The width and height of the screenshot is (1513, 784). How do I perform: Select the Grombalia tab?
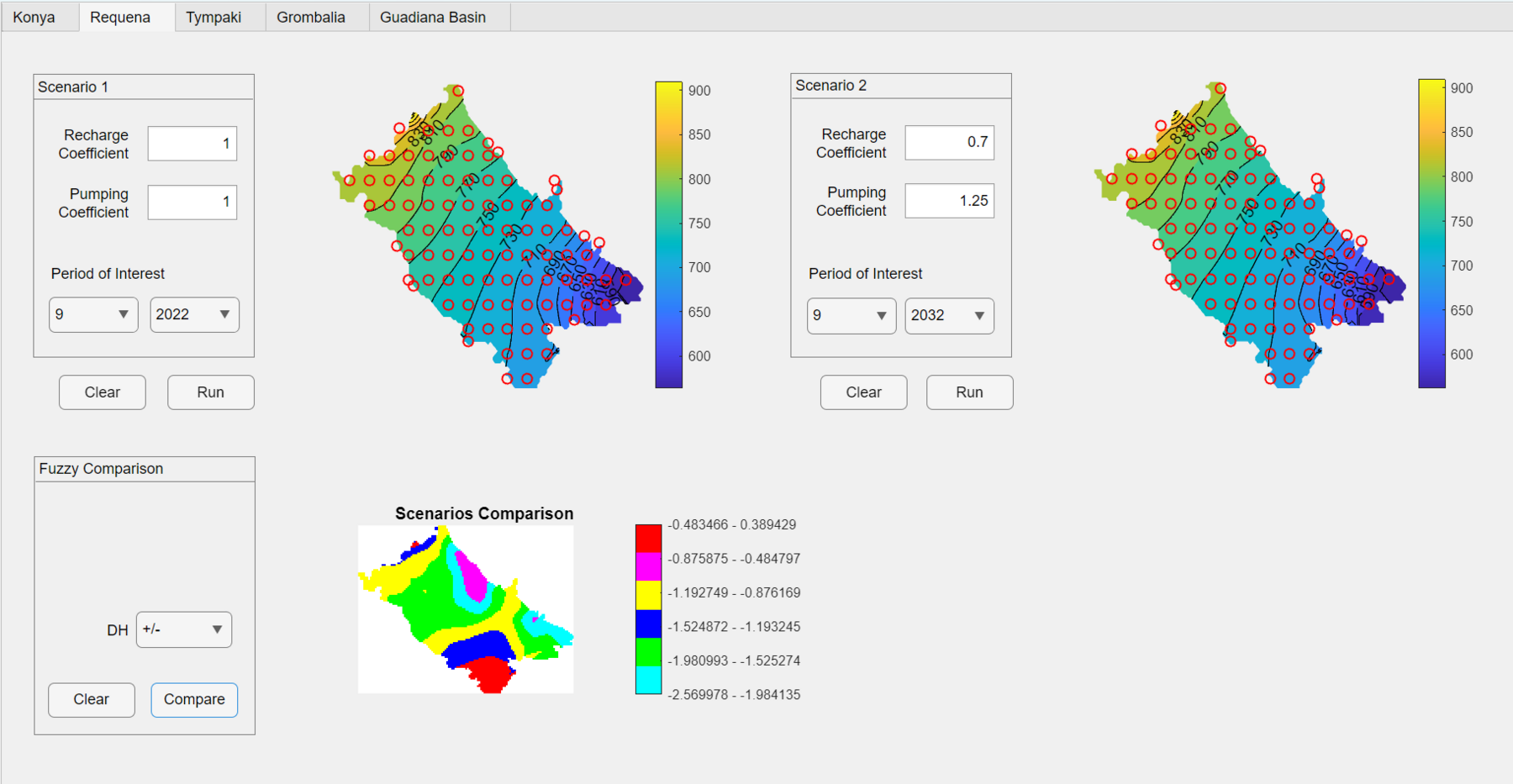point(311,18)
